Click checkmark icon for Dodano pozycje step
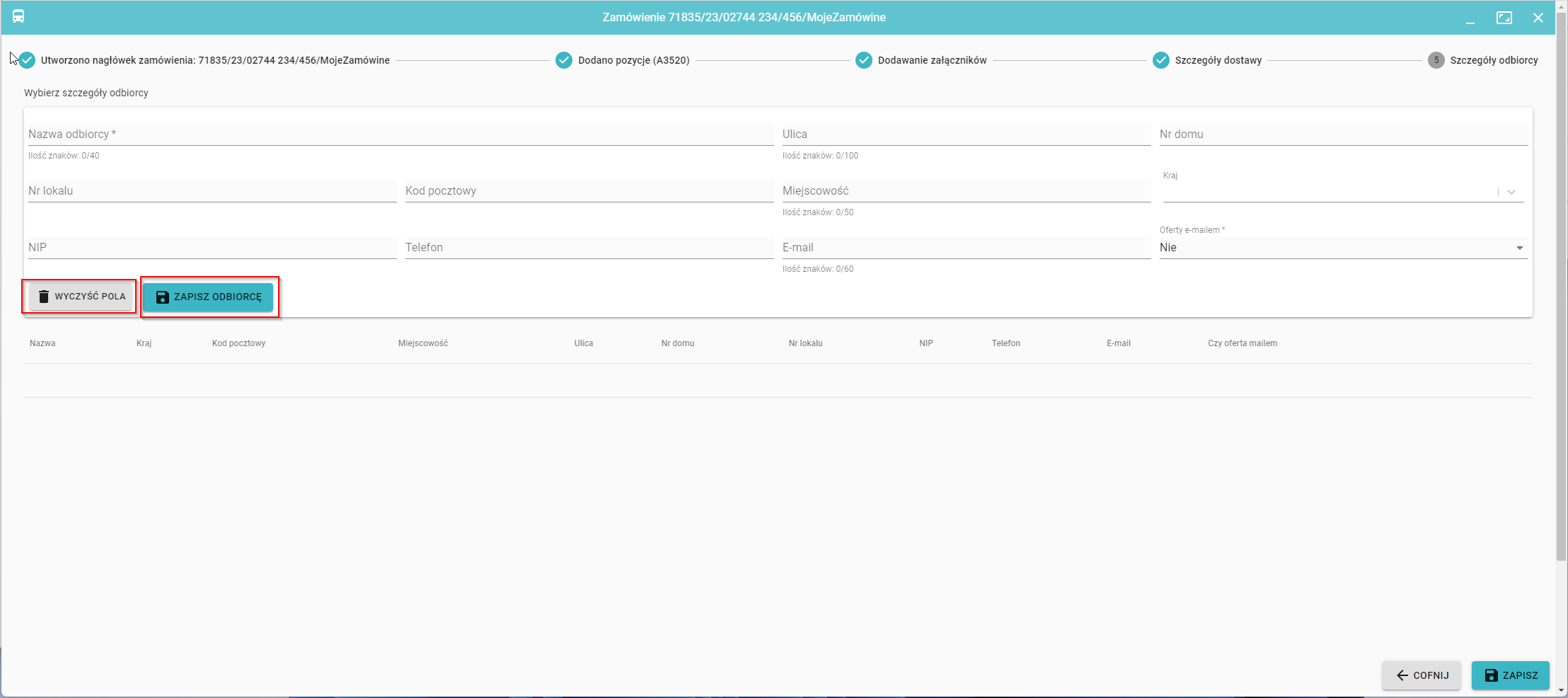 [x=564, y=60]
